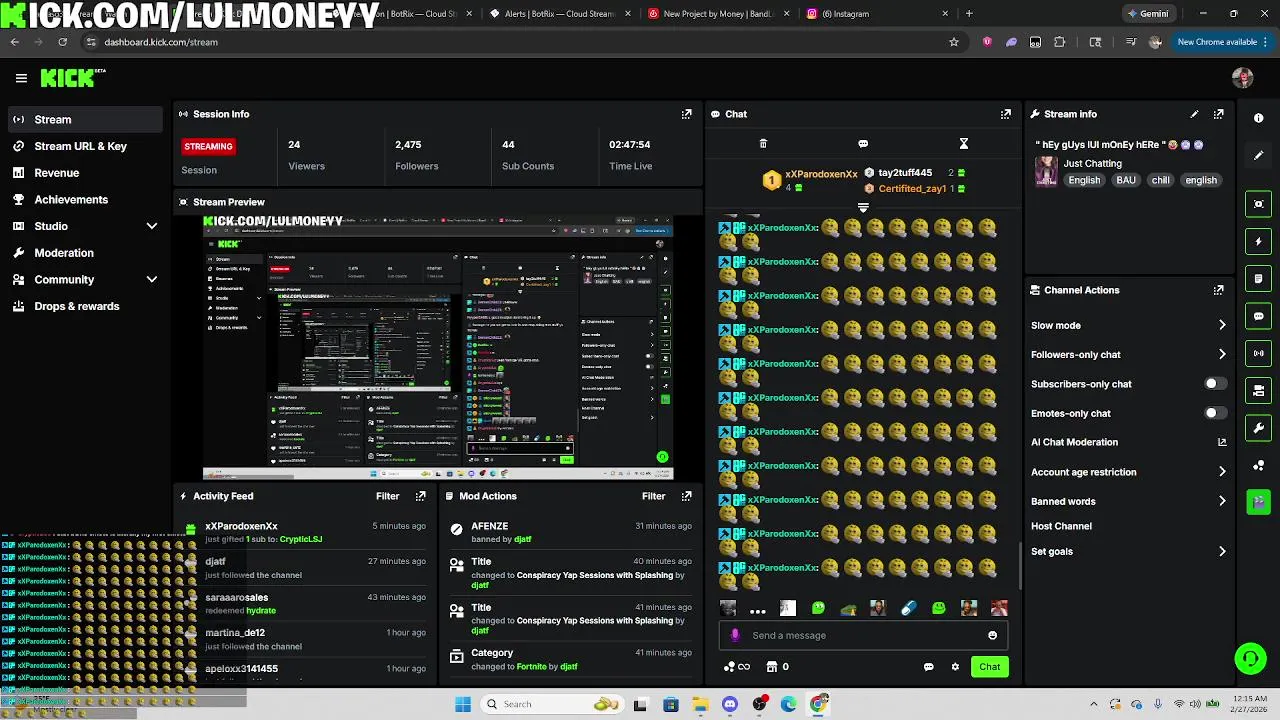
Task: Expand Account age restriction options
Action: pyautogui.click(x=1221, y=472)
